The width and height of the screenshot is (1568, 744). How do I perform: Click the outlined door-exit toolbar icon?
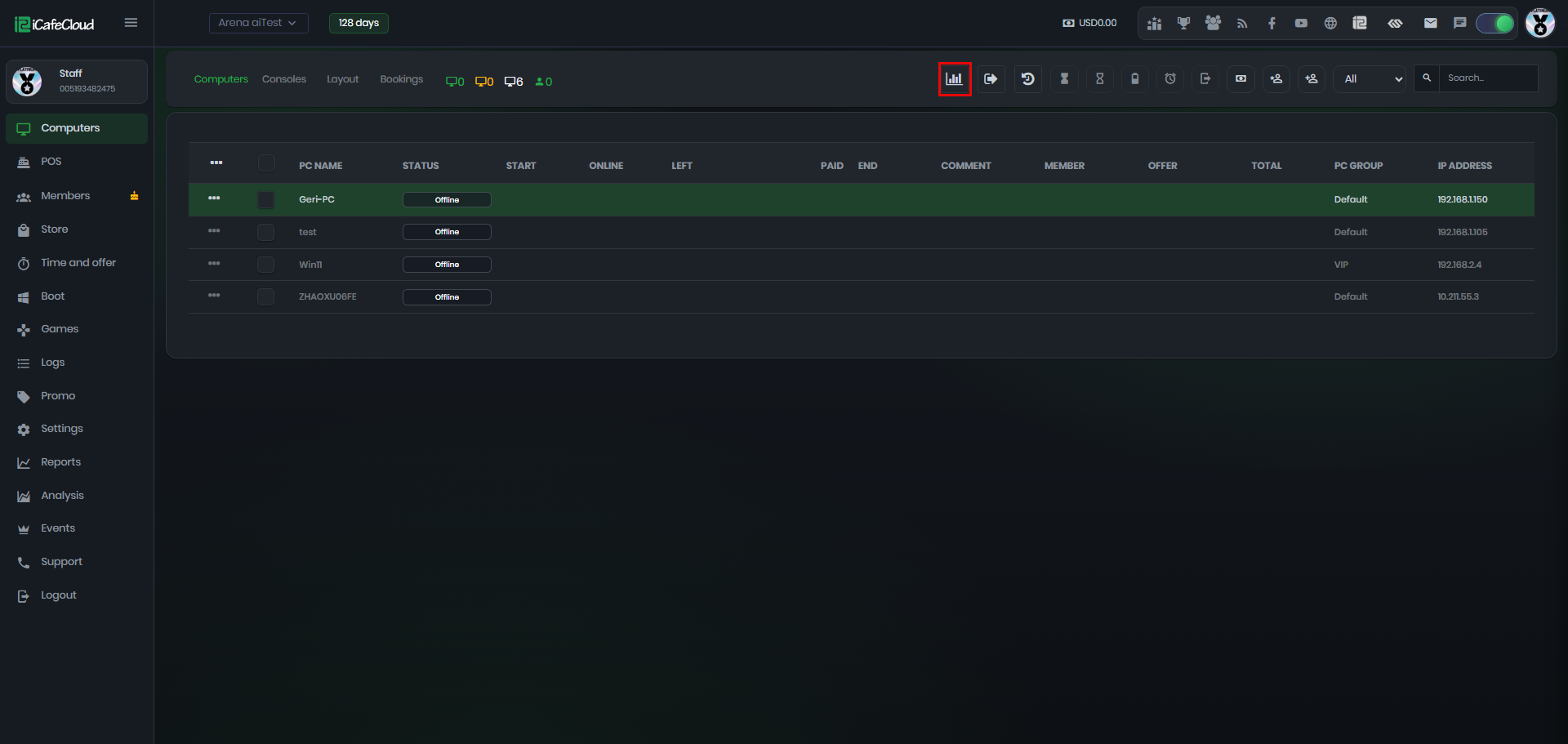tap(1205, 79)
